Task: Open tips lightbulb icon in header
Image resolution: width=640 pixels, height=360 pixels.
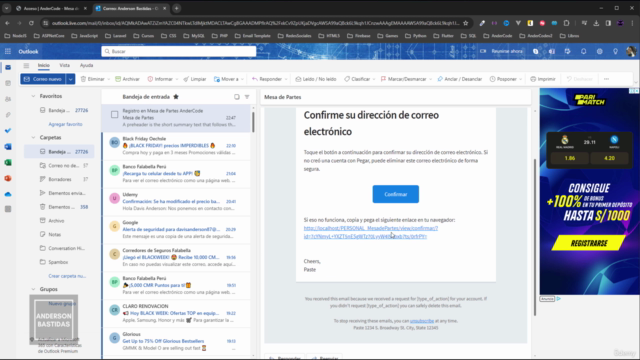Action: click(615, 51)
